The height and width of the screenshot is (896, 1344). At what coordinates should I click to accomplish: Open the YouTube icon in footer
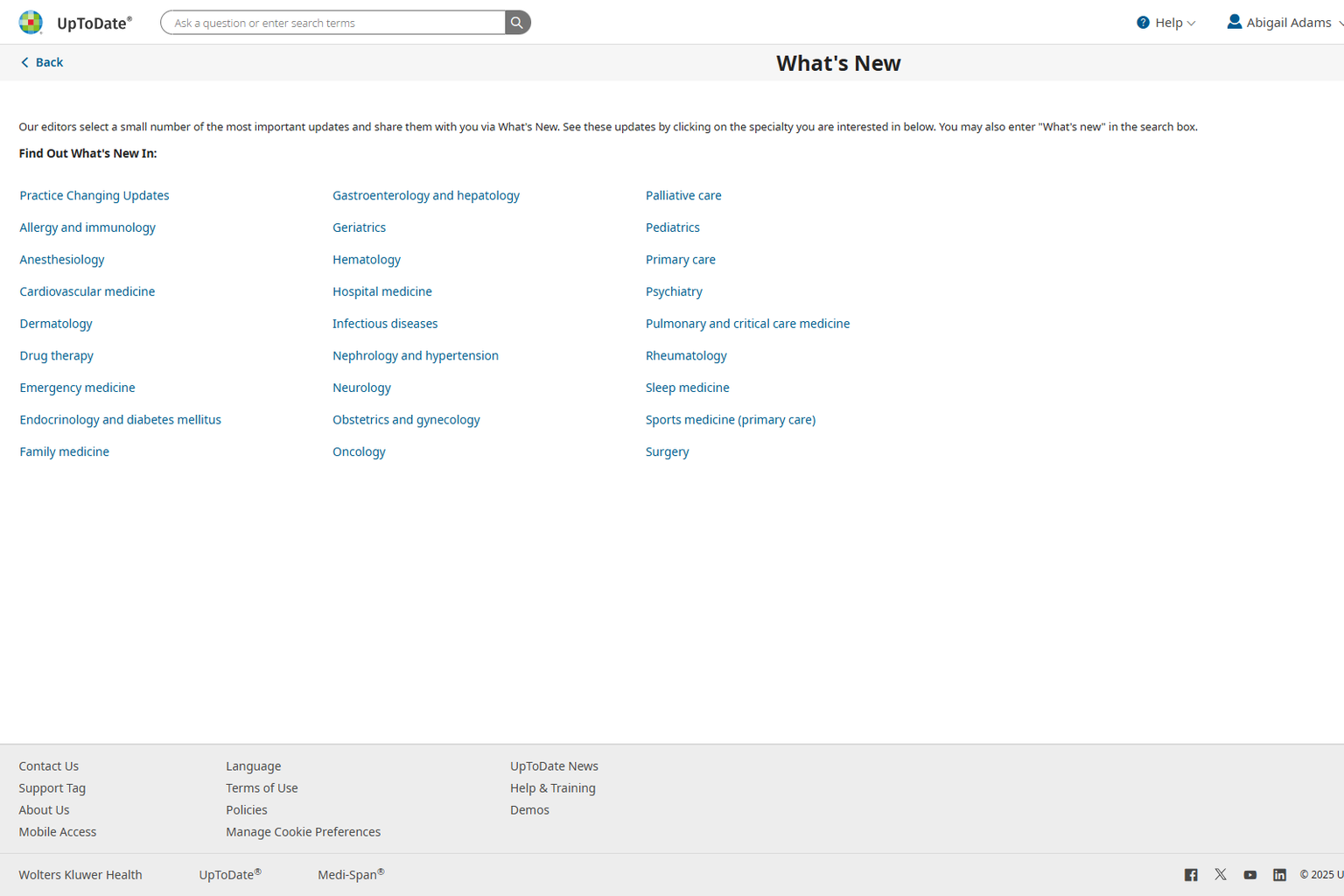point(1250,875)
